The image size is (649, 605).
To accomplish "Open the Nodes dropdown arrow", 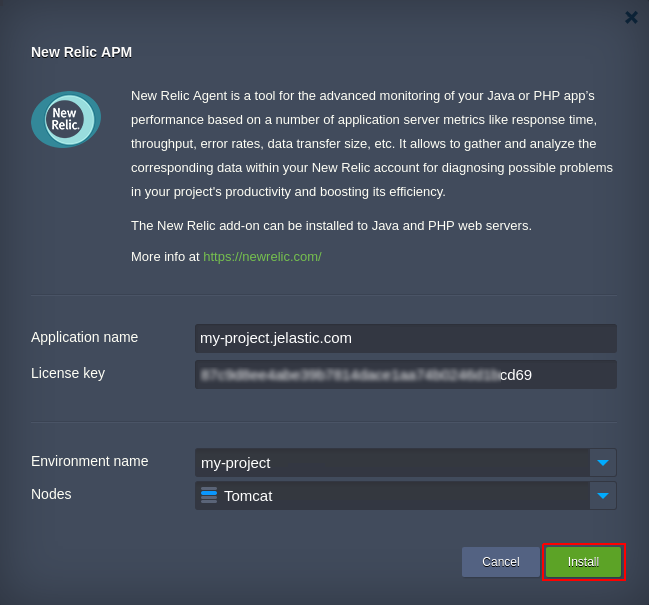I will pyautogui.click(x=603, y=495).
